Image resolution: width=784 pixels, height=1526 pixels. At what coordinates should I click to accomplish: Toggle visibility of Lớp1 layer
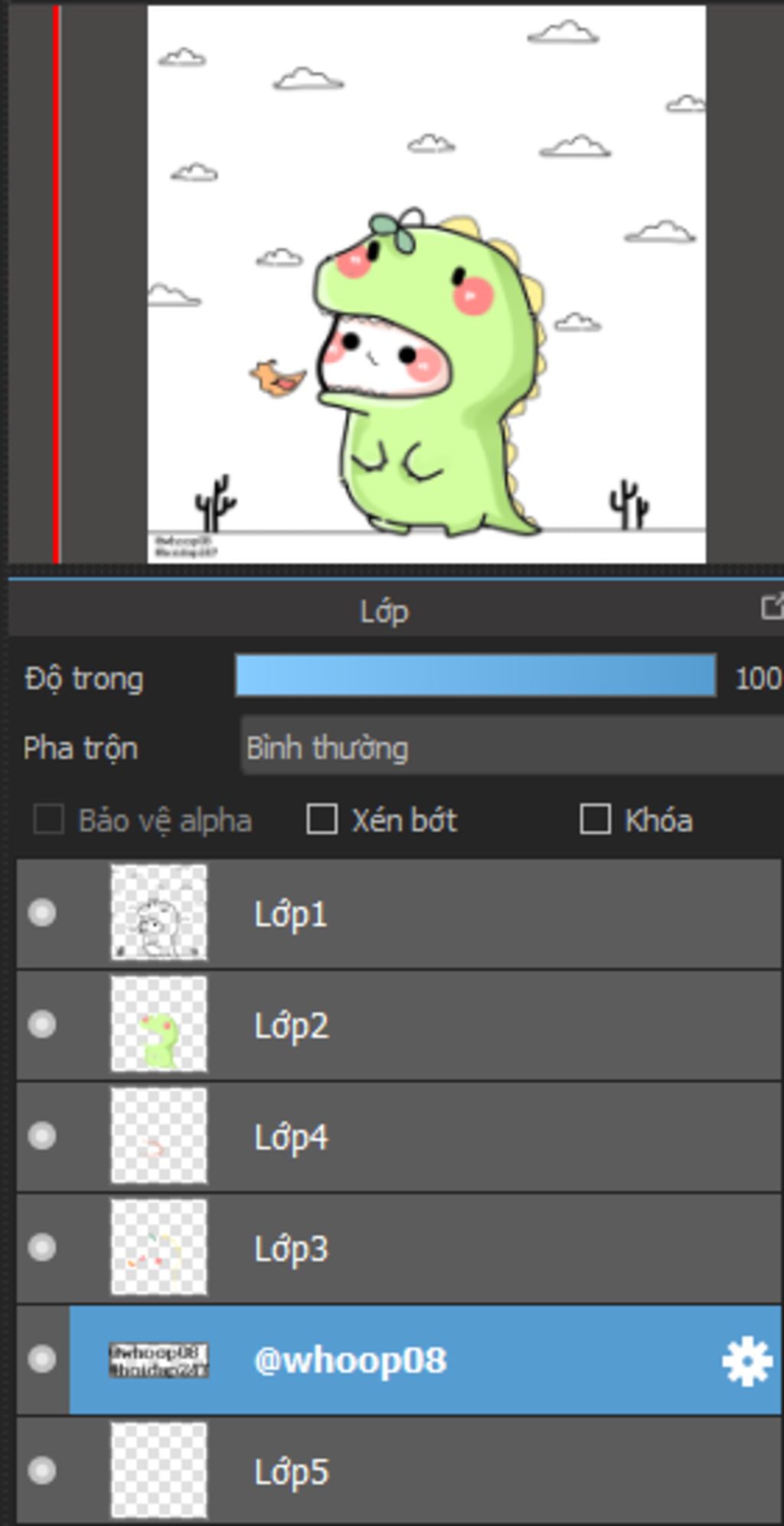42,913
